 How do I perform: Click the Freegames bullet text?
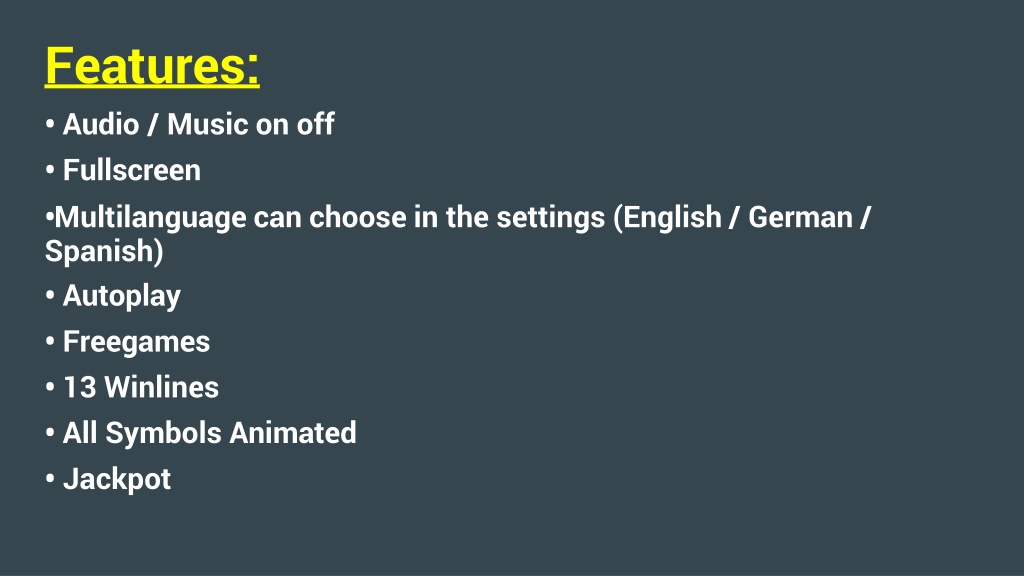tap(136, 342)
